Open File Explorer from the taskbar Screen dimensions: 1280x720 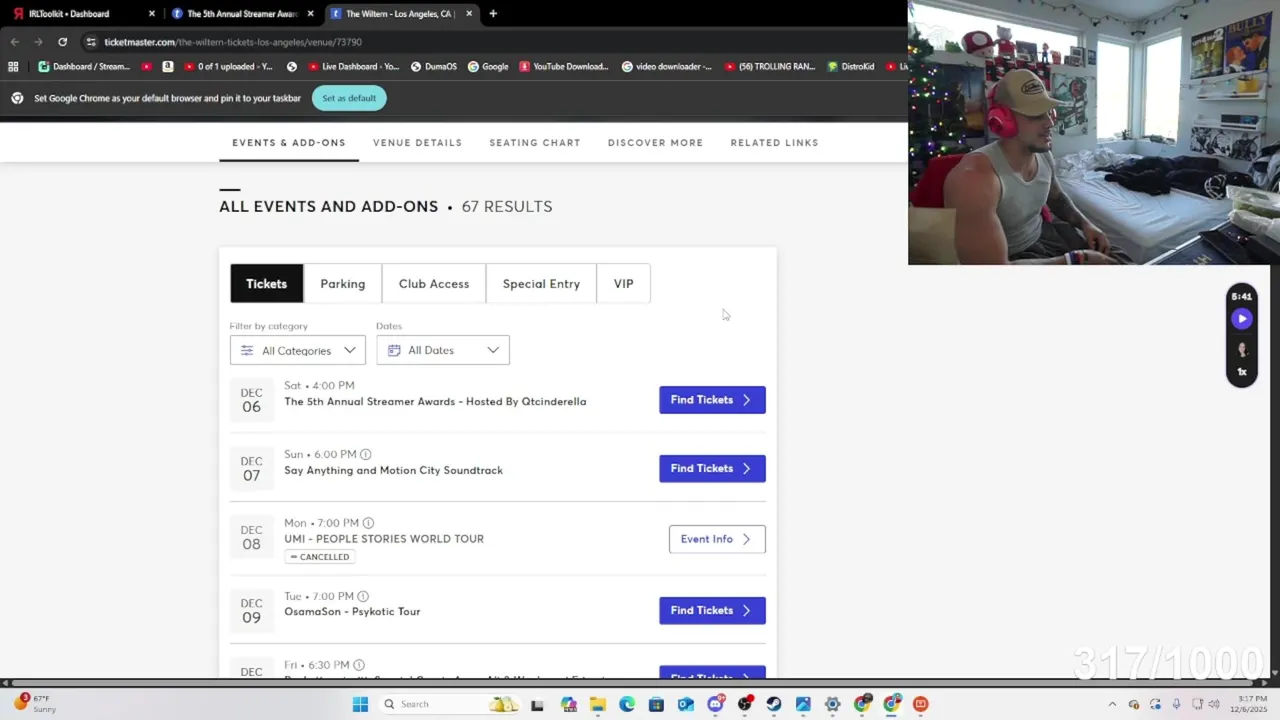click(x=598, y=704)
